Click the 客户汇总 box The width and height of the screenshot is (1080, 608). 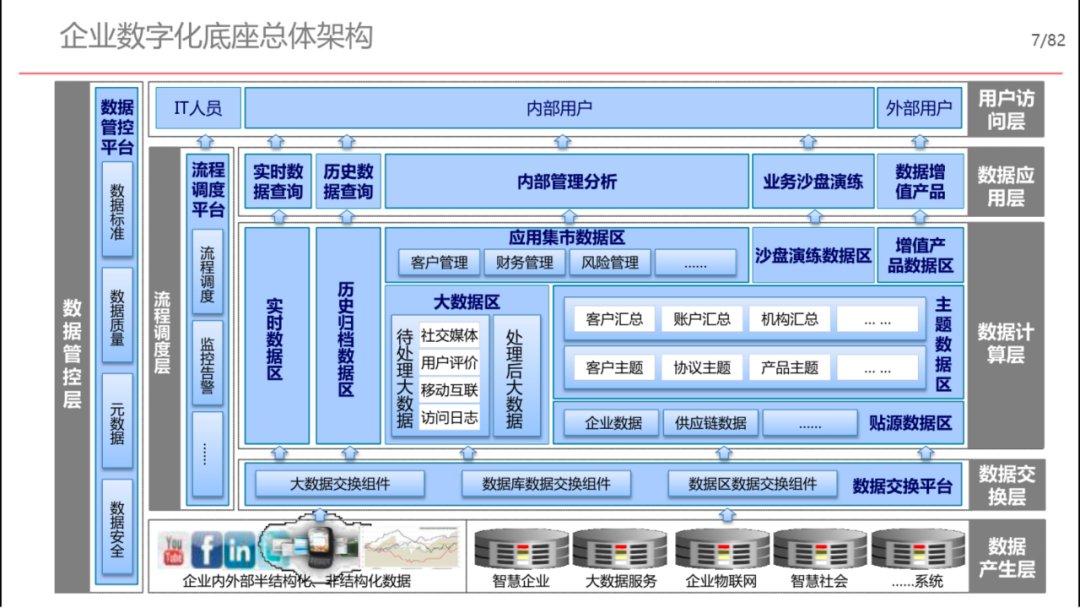pyautogui.click(x=614, y=319)
